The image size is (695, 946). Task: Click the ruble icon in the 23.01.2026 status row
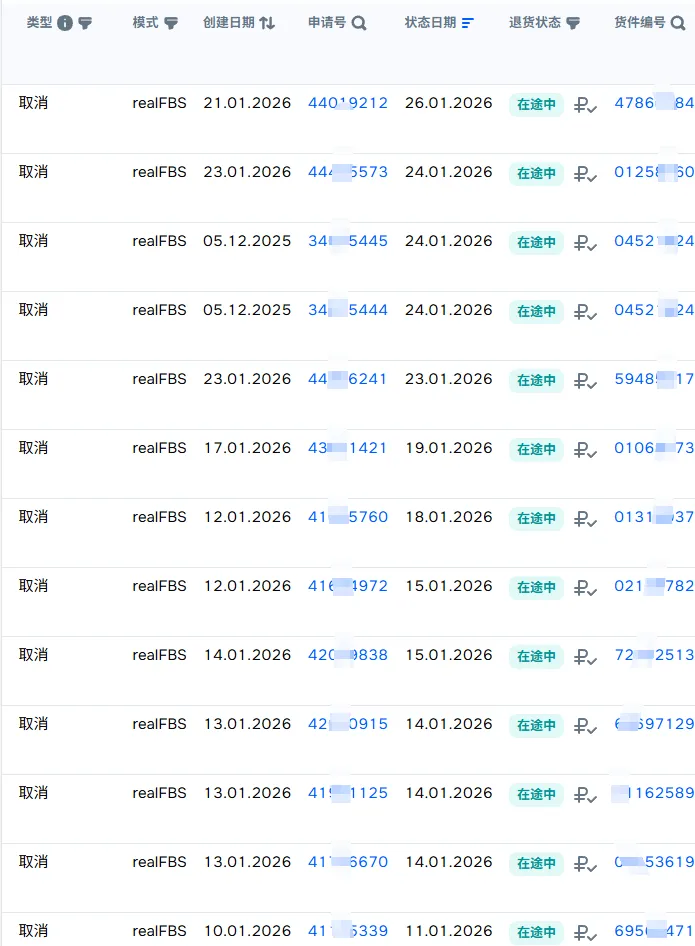tap(585, 380)
